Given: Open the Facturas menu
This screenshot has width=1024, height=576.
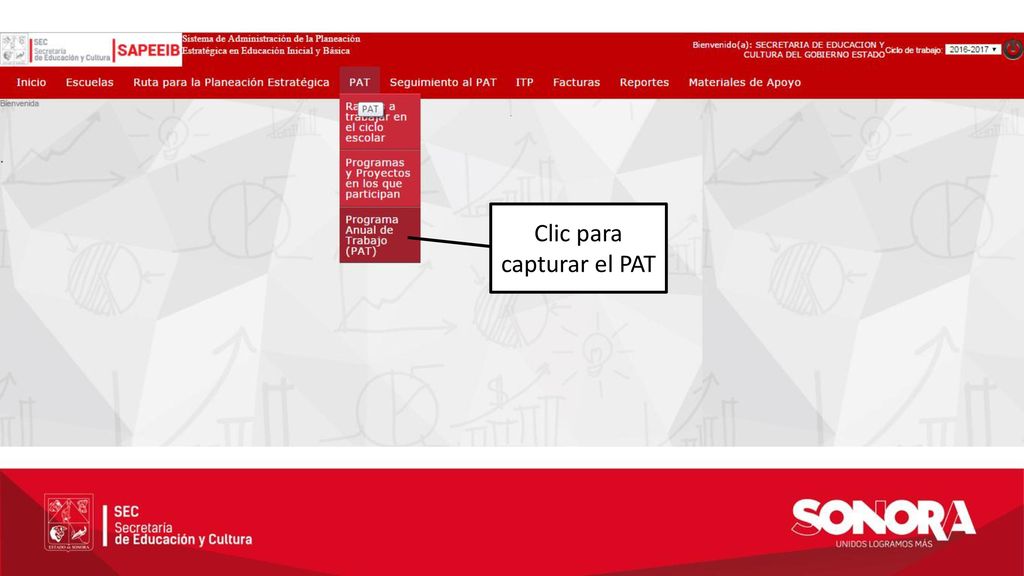Looking at the screenshot, I should [576, 82].
